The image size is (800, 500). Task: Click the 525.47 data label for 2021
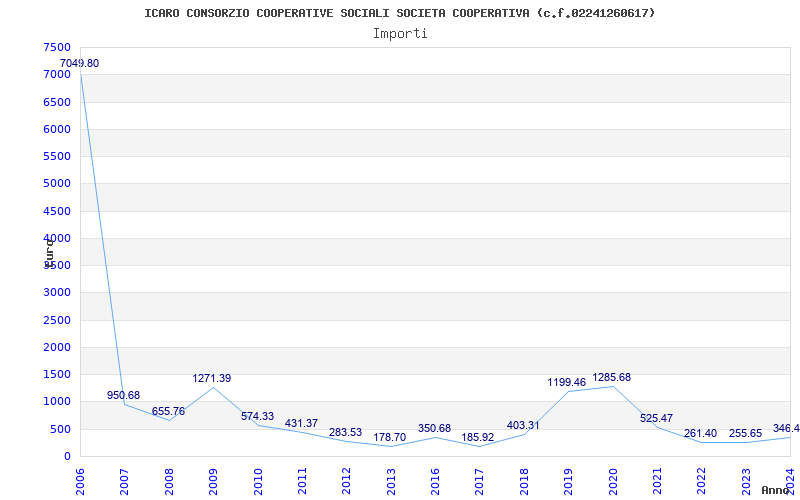(x=657, y=419)
